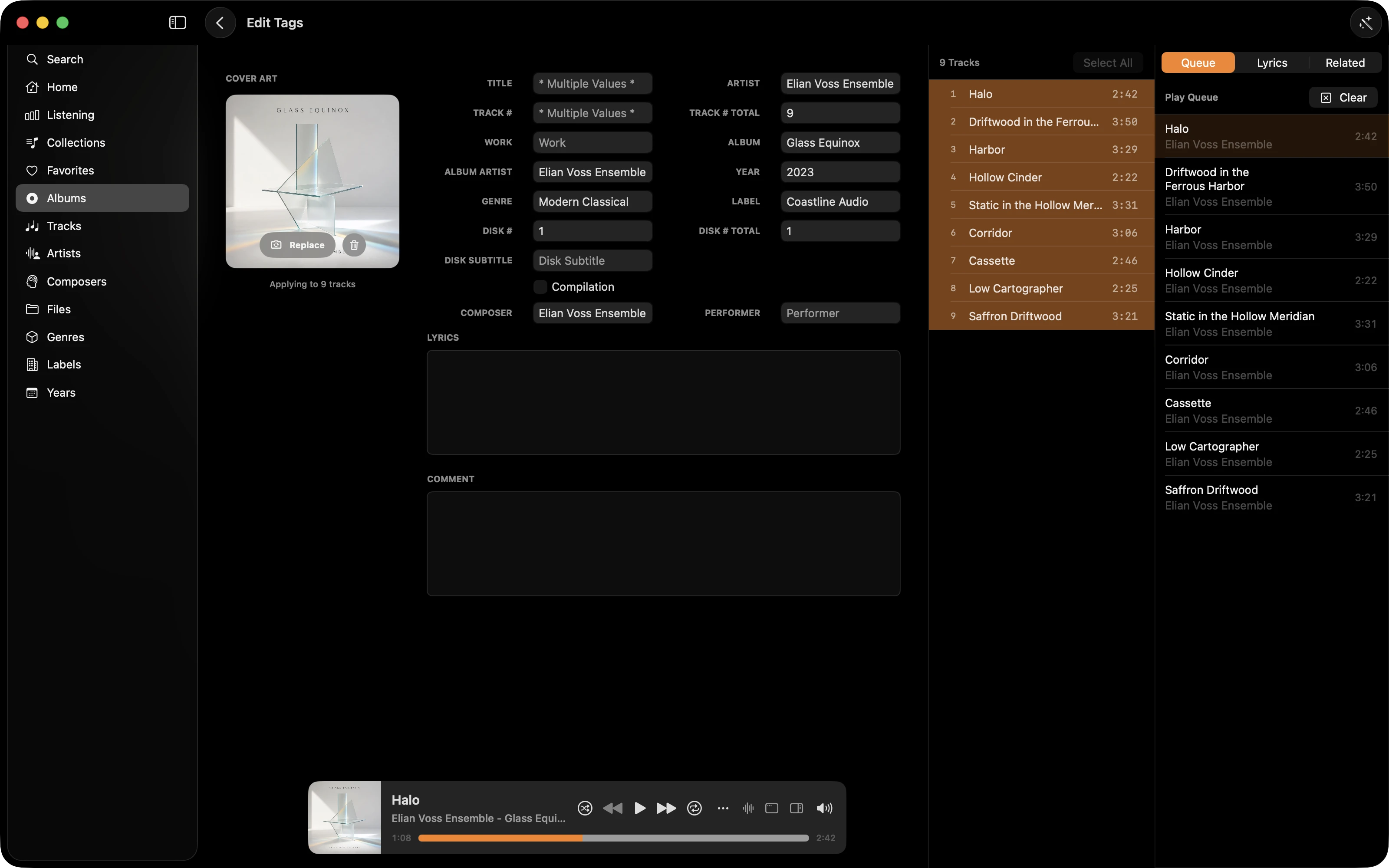The image size is (1389, 868).
Task: Click the Album field Glass Equinox
Action: pyautogui.click(x=840, y=142)
